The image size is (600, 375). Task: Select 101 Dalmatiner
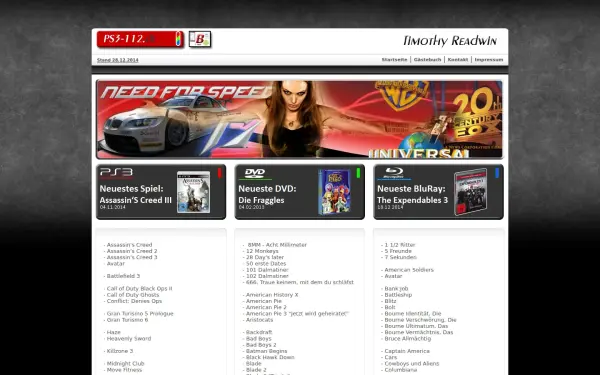(x=266, y=270)
